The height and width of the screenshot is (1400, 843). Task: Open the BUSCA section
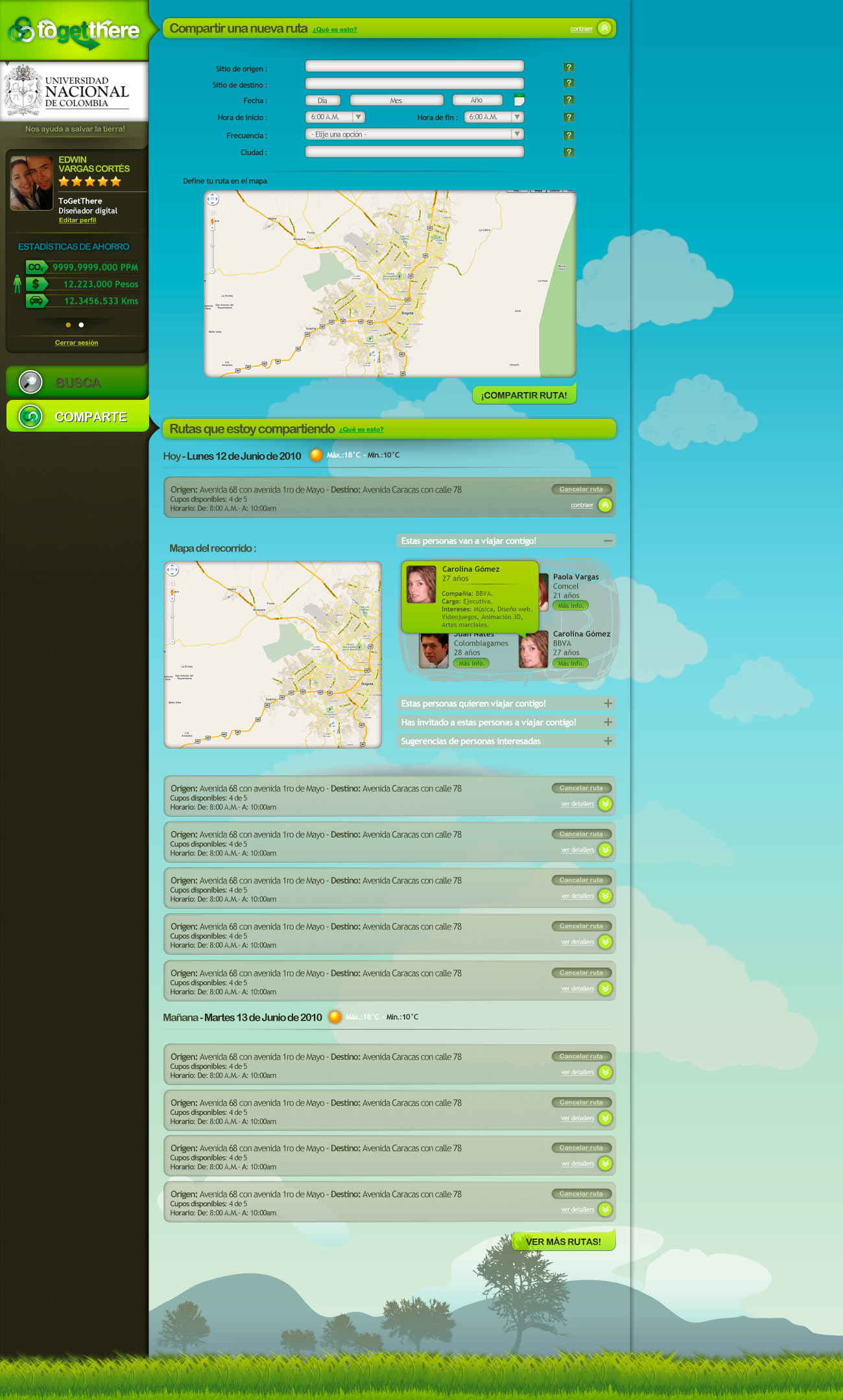pos(78,382)
